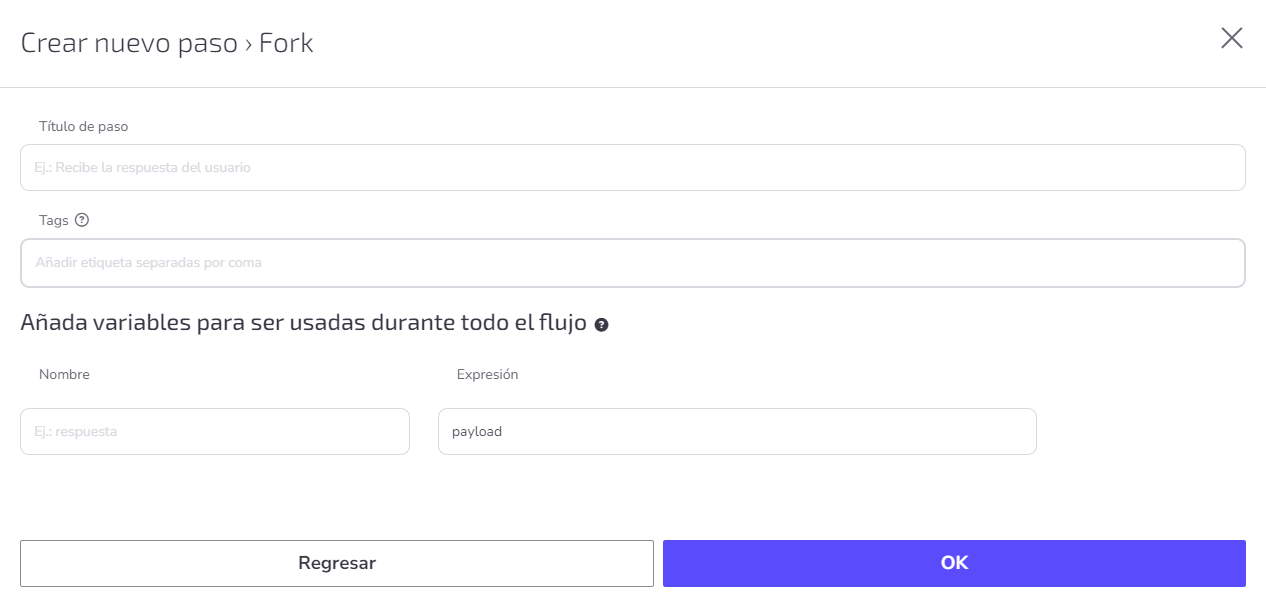Click the "payload" text value
The width and height of the screenshot is (1266, 607).
pos(477,433)
